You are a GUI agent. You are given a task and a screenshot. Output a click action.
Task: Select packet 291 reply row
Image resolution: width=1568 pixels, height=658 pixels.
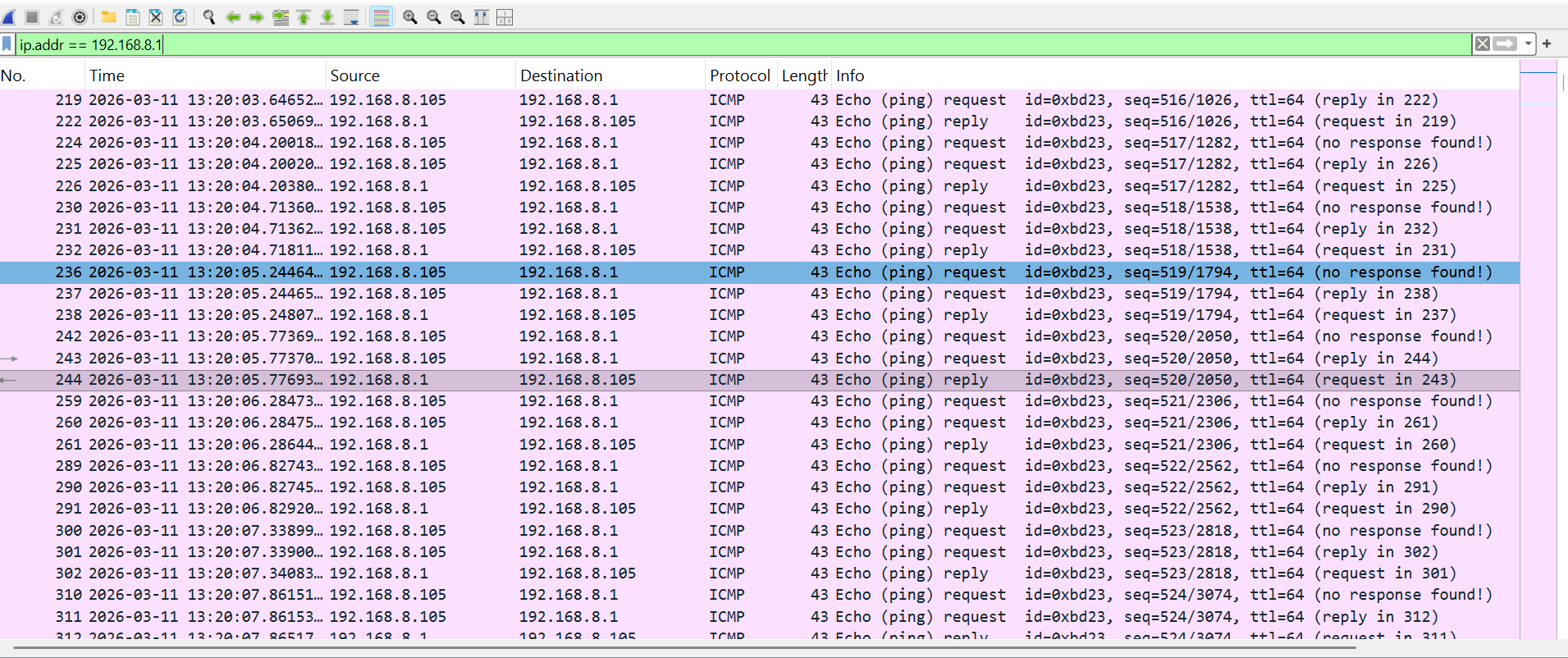(760, 509)
